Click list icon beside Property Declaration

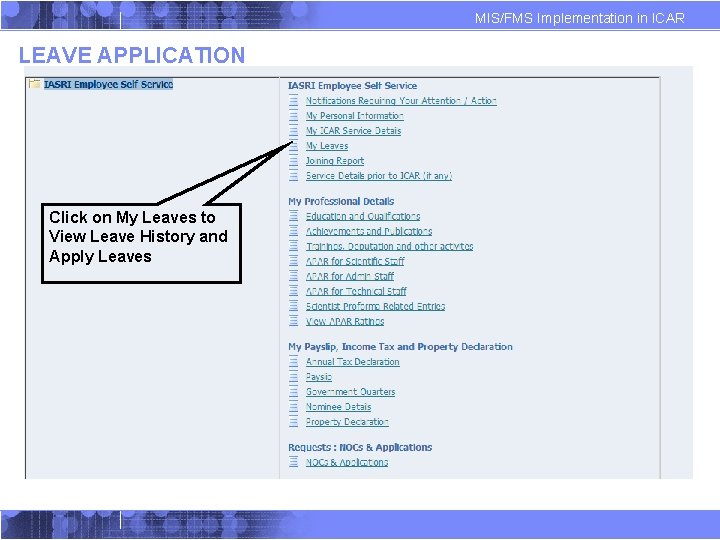pos(293,422)
